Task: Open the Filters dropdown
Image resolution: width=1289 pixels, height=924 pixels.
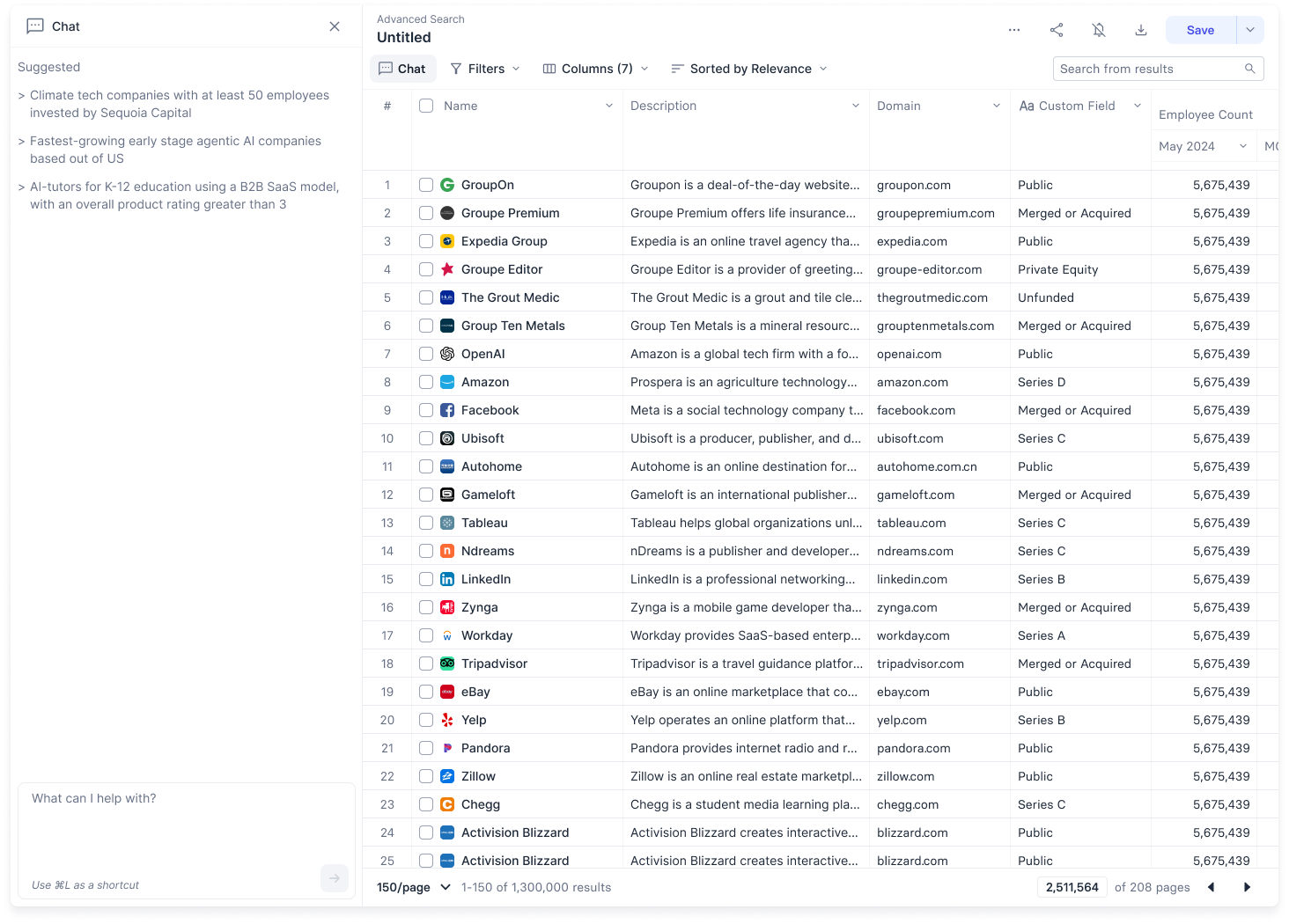Action: 485,69
